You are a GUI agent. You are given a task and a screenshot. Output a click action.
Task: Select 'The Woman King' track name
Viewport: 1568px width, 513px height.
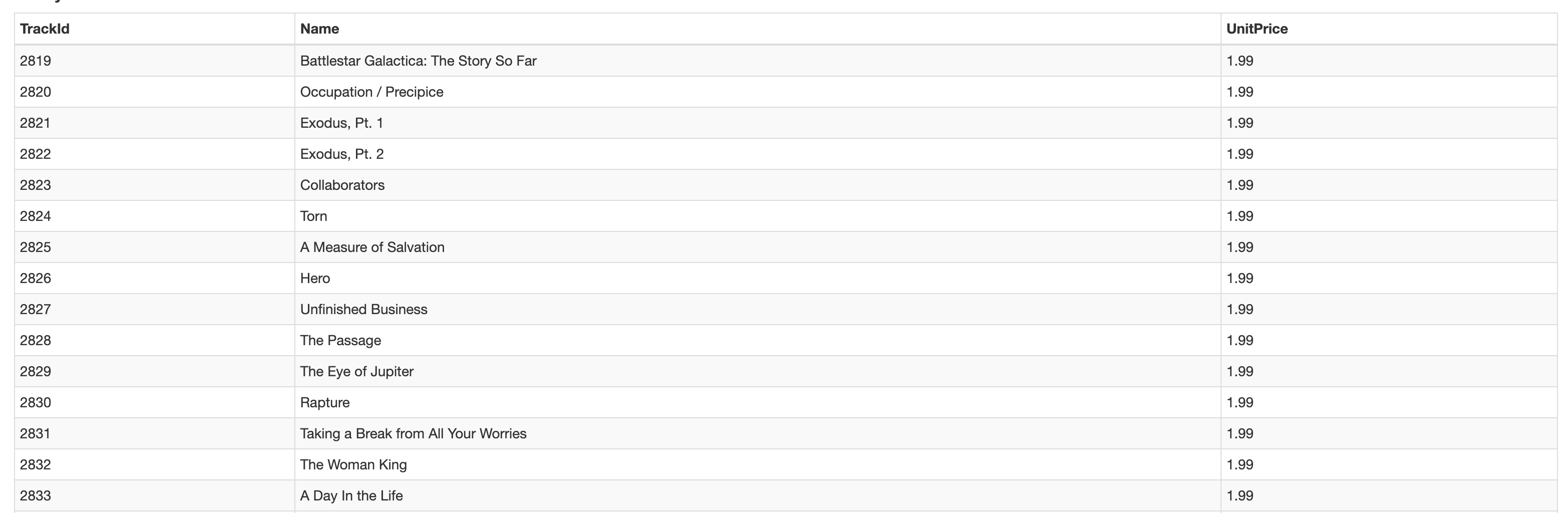tap(353, 465)
